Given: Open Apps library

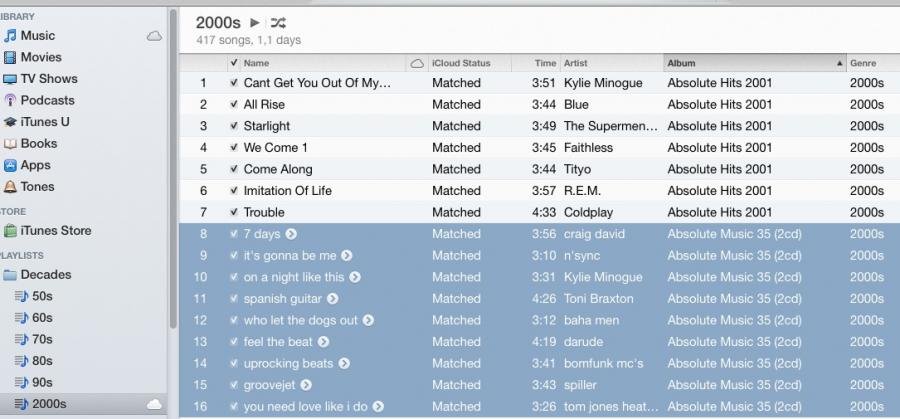Looking at the screenshot, I should coord(35,165).
